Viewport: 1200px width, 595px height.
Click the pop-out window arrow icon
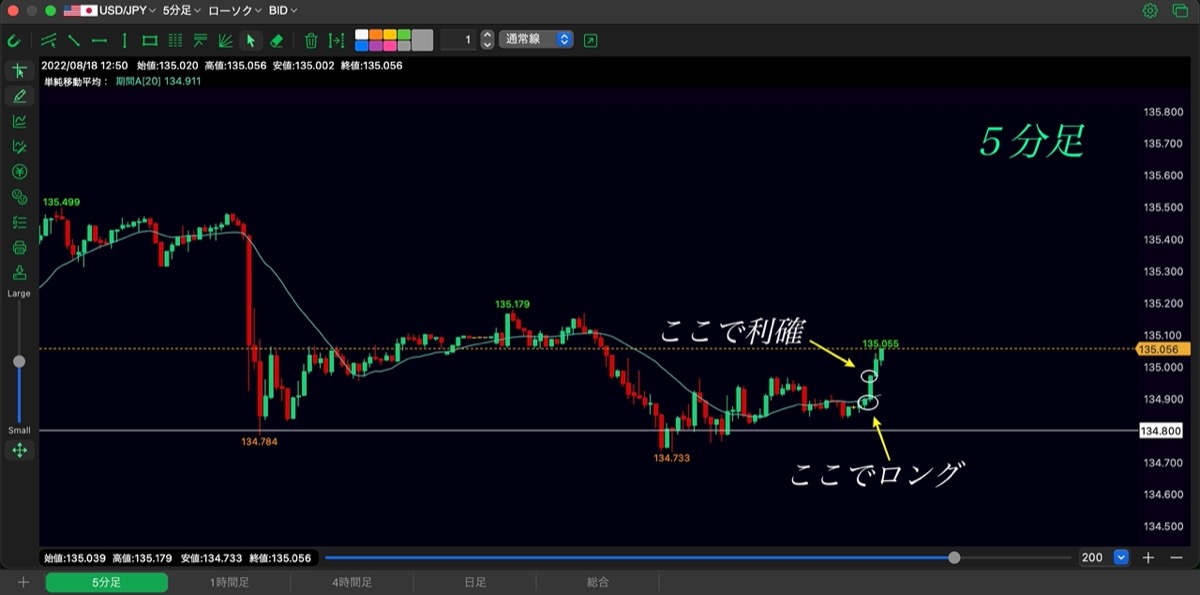pyautogui.click(x=590, y=40)
